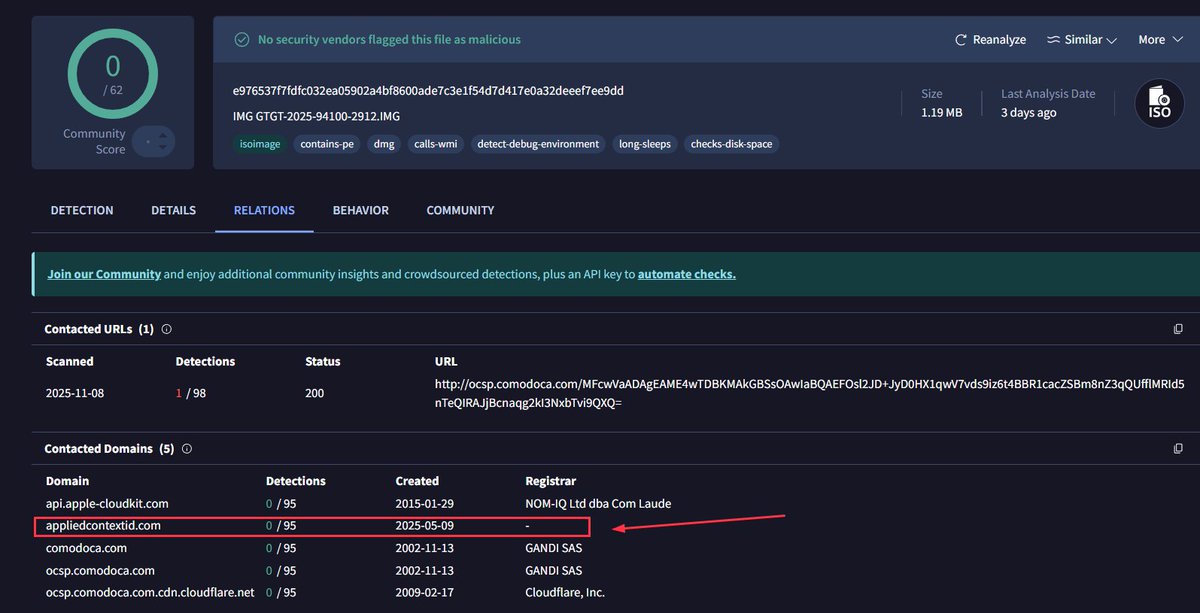Follow the automate checks link
The width and height of the screenshot is (1200, 613).
coord(687,274)
